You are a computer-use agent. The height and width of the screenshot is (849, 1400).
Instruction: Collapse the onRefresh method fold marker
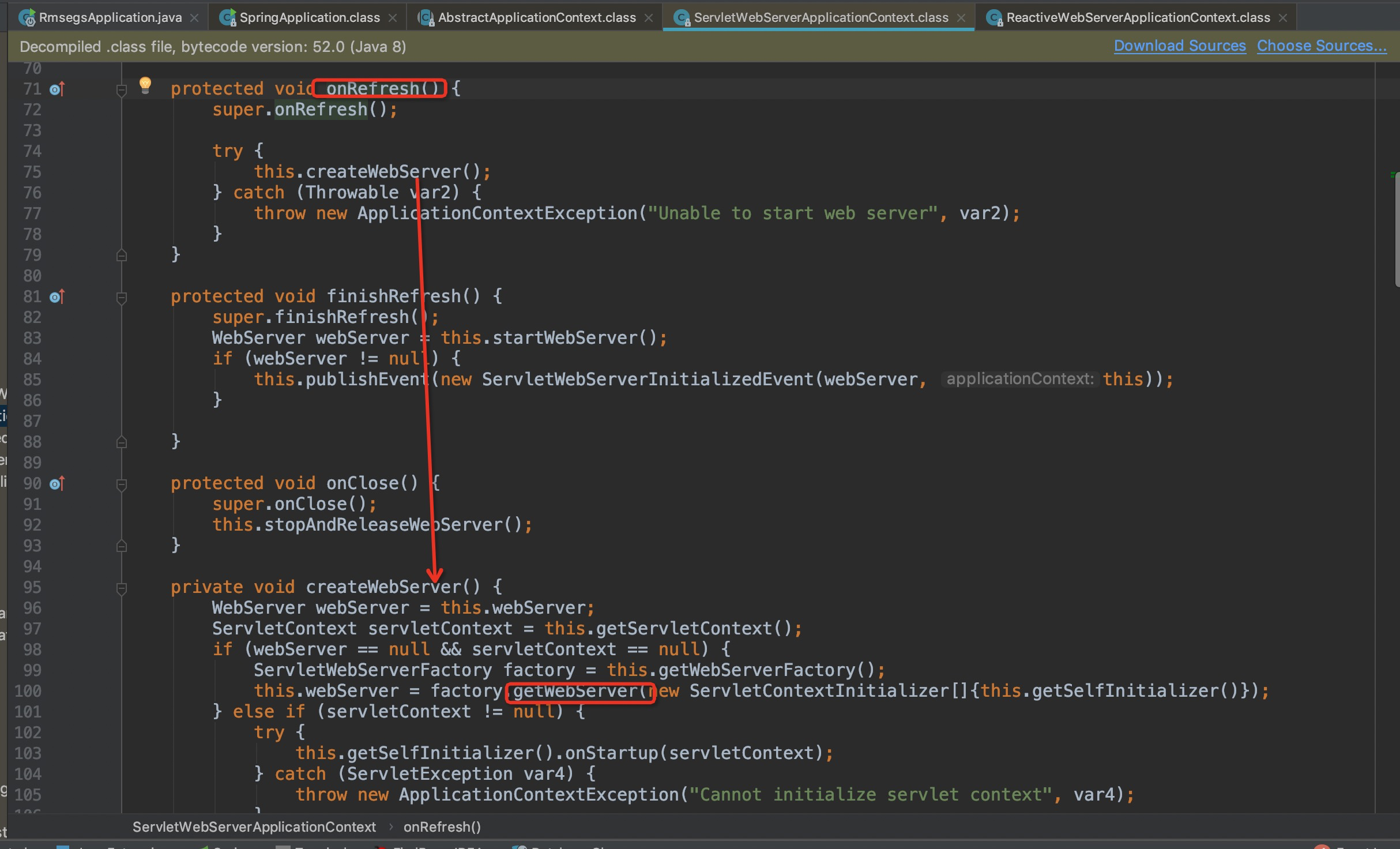(x=121, y=90)
